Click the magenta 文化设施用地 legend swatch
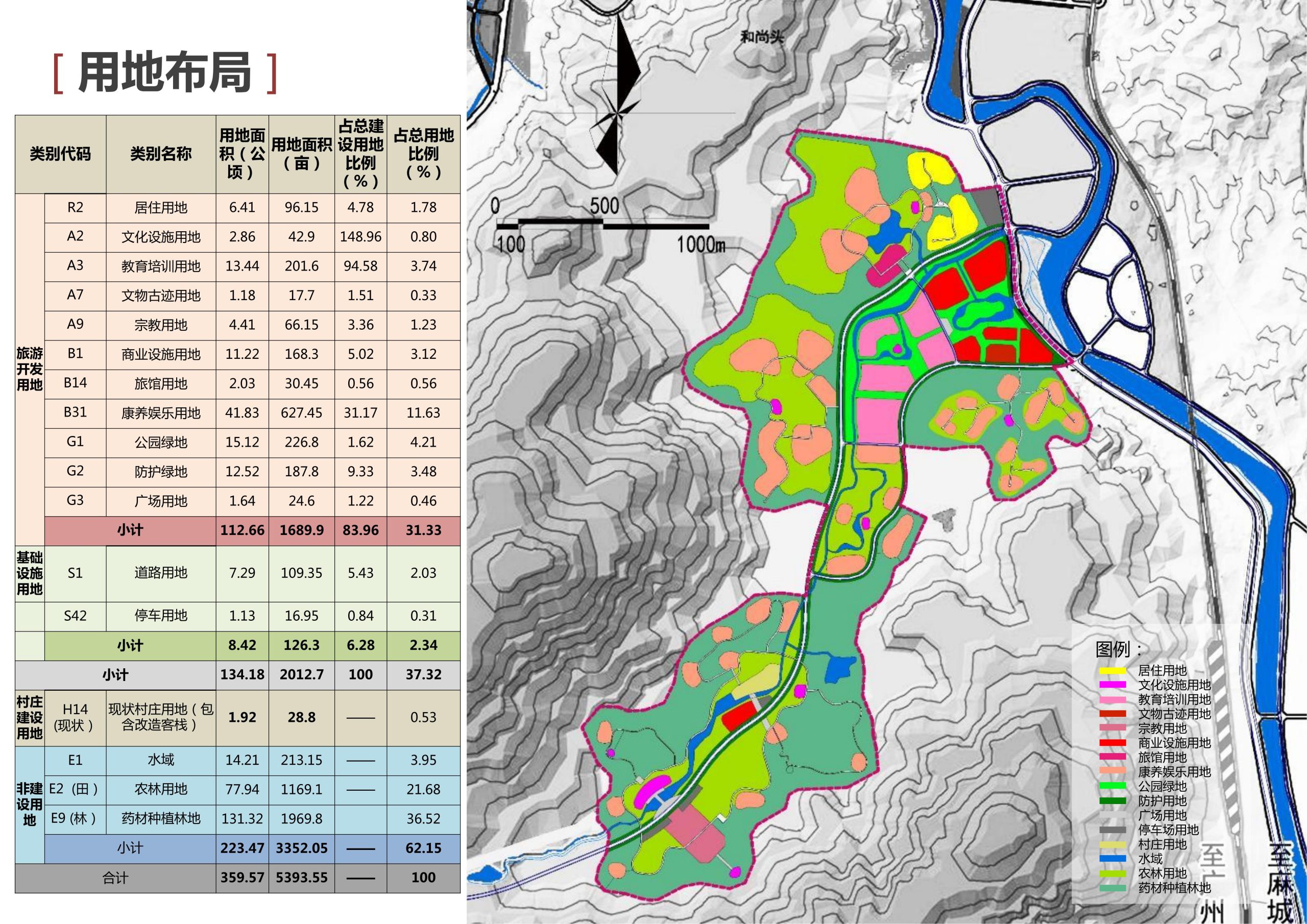The image size is (1307, 924). [1112, 685]
